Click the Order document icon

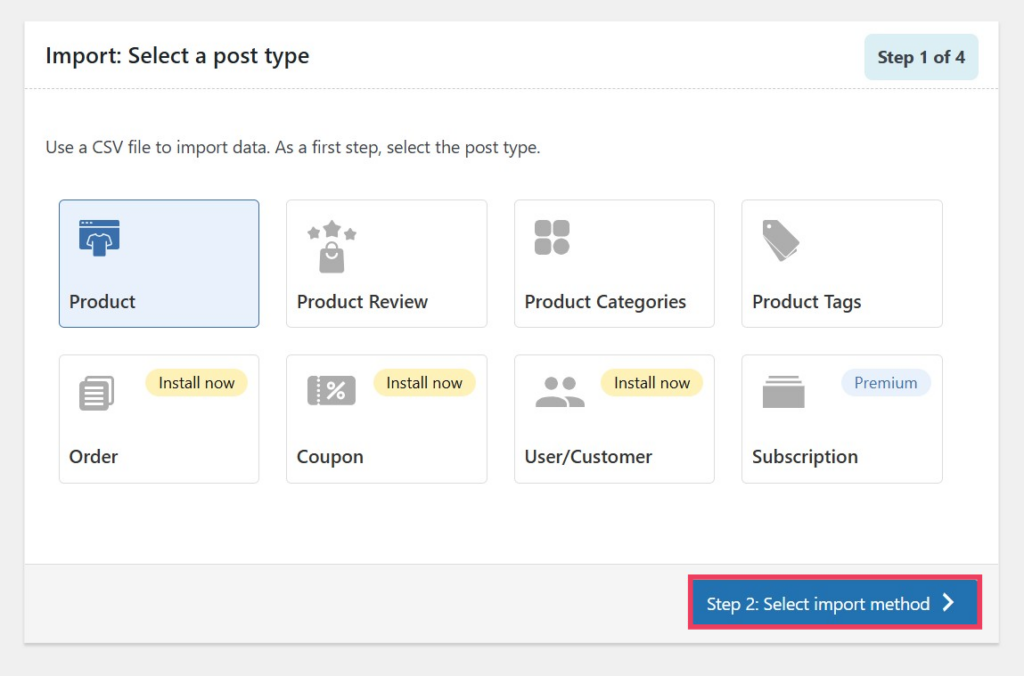(96, 392)
